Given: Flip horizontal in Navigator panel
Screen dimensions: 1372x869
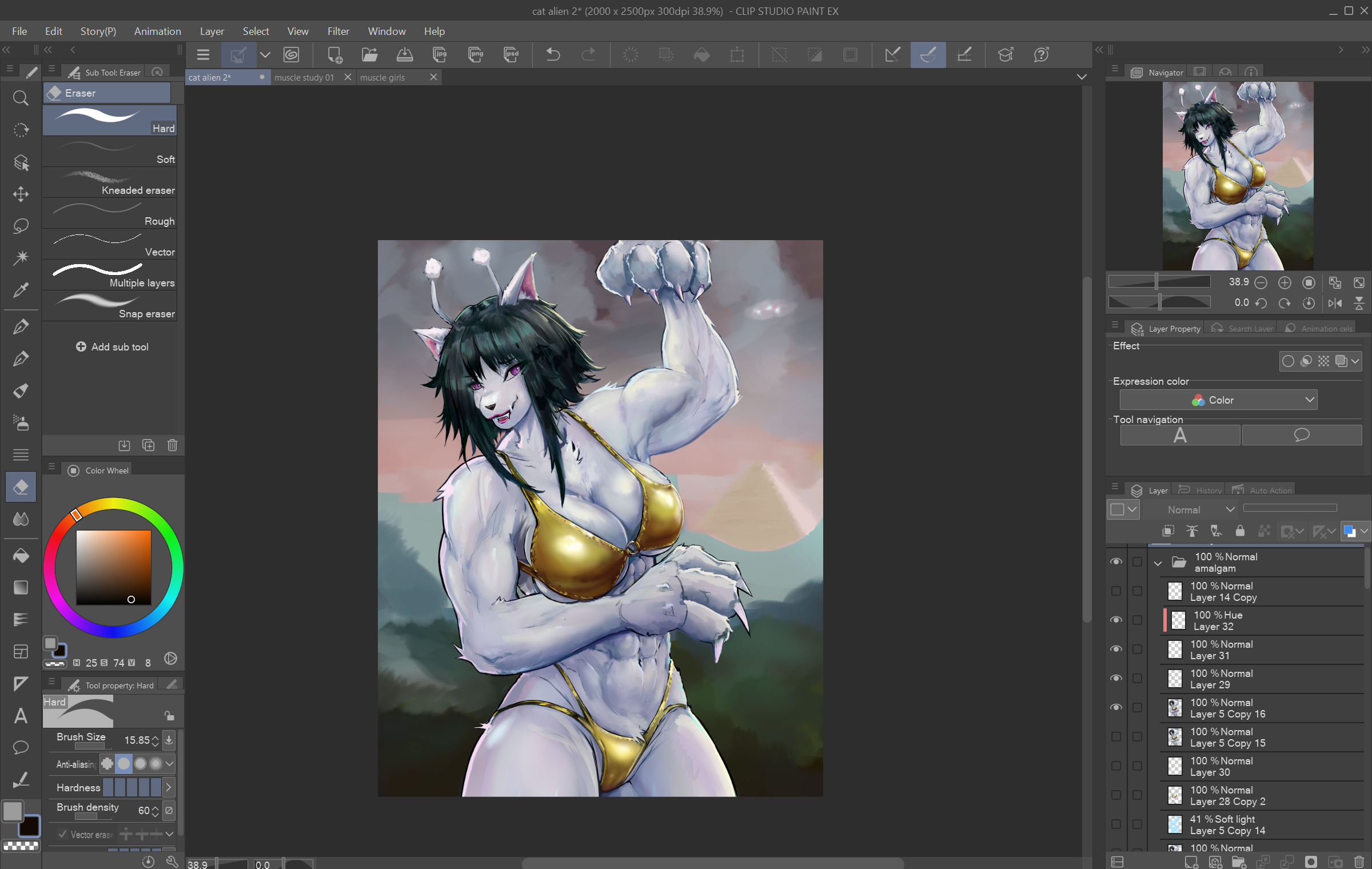Looking at the screenshot, I should point(1335,304).
